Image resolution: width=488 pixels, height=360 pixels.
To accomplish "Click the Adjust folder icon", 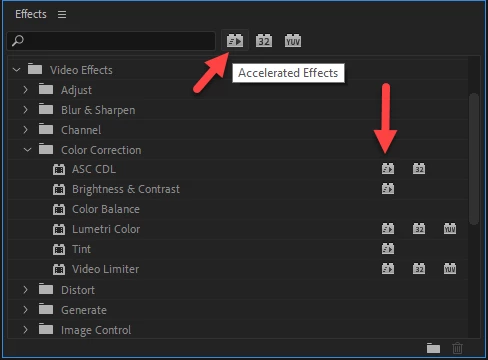I will (46, 89).
